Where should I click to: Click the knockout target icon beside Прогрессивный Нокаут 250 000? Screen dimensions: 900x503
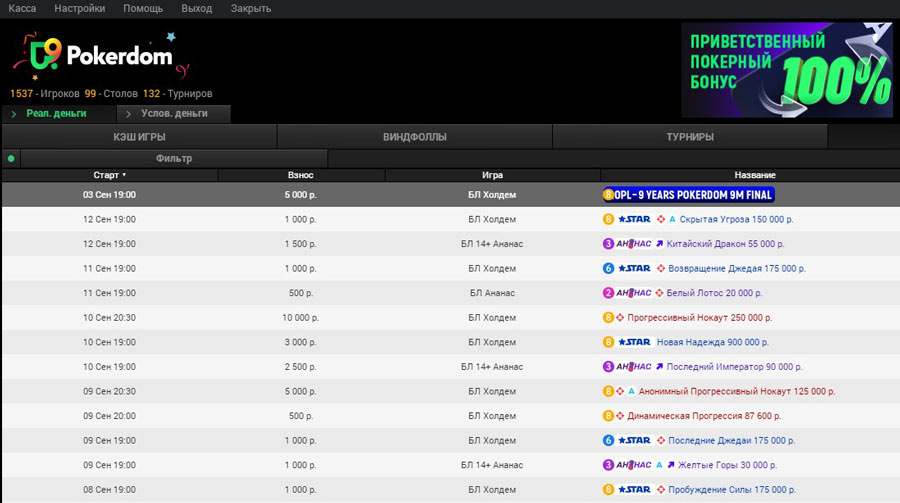[x=621, y=317]
